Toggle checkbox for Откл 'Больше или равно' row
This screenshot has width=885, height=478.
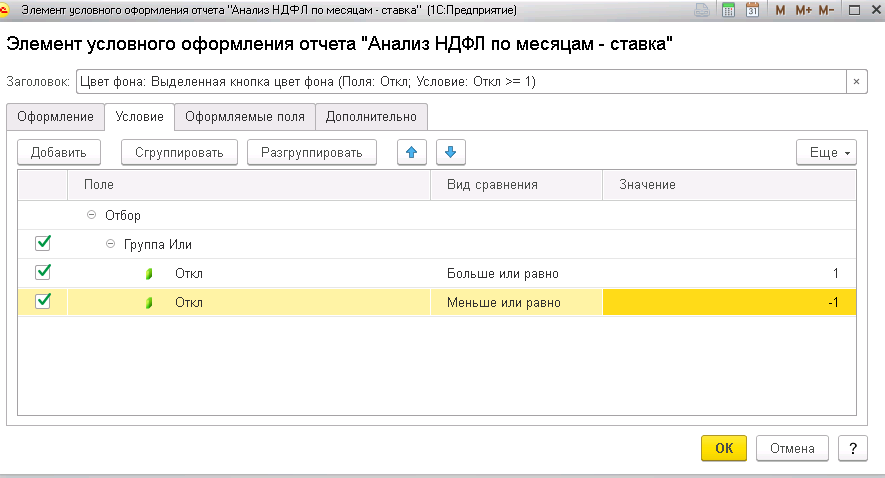click(43, 273)
